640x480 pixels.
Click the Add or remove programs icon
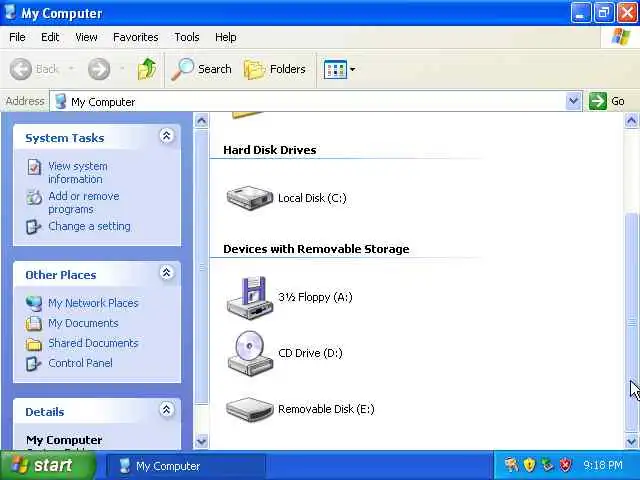pos(34,198)
